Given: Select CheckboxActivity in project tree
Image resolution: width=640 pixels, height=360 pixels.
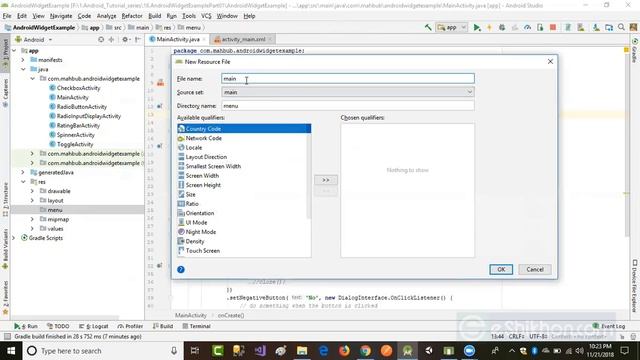Looking at the screenshot, I should click(78, 88).
